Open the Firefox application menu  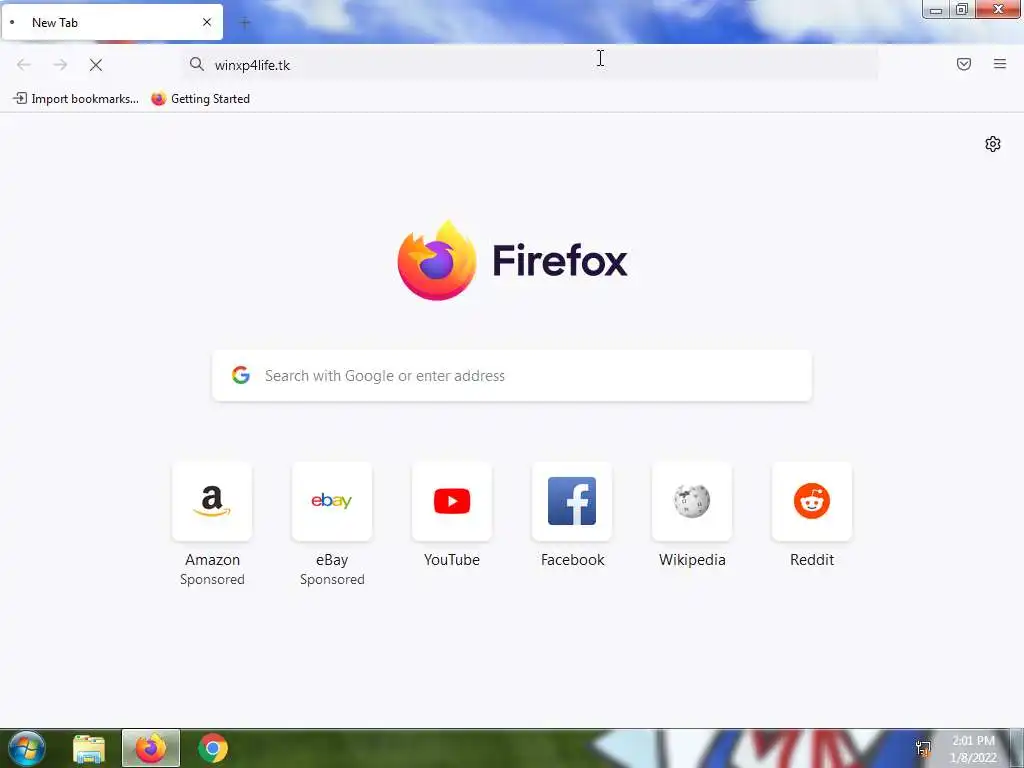1000,64
